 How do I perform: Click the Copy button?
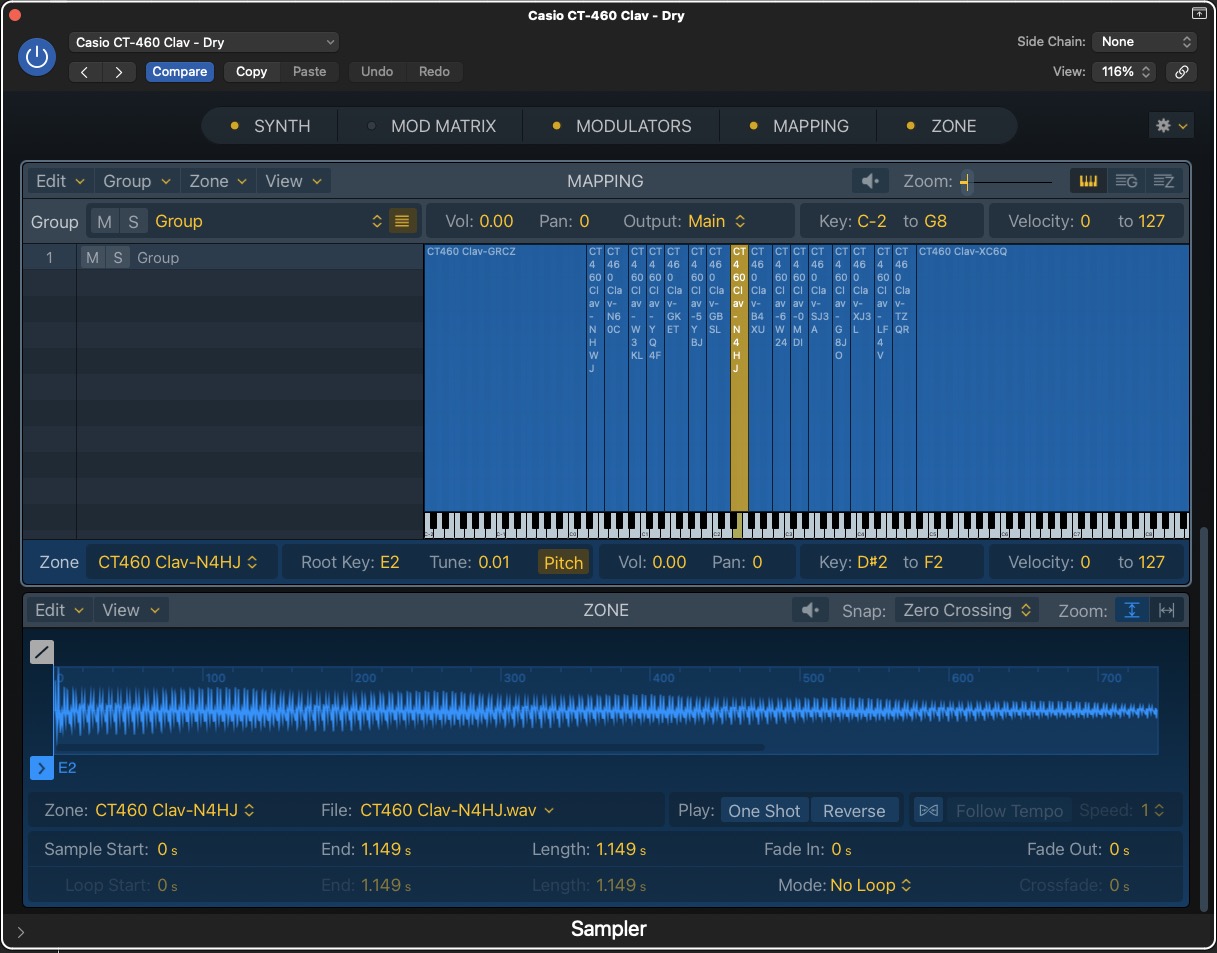(251, 72)
